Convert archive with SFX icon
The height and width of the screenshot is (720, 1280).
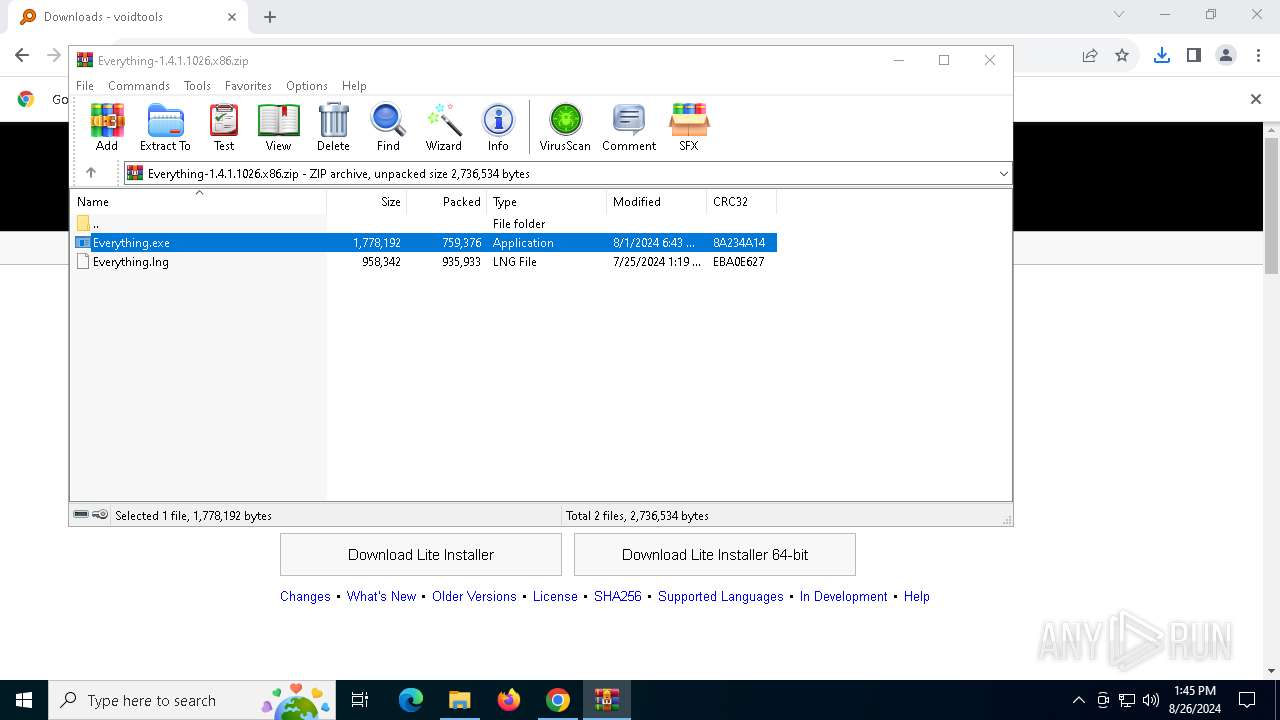point(689,127)
